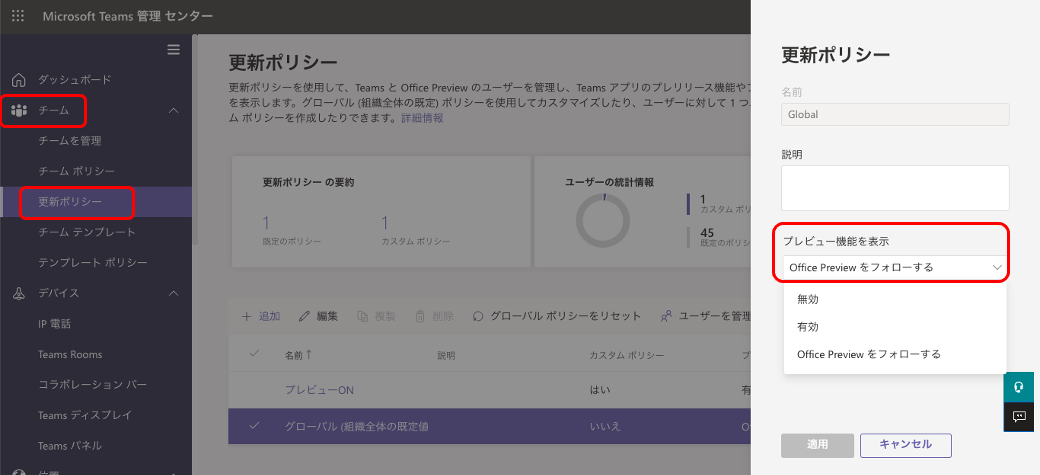
Task: Click the 既定のポリシー count label
Action: pos(292,241)
